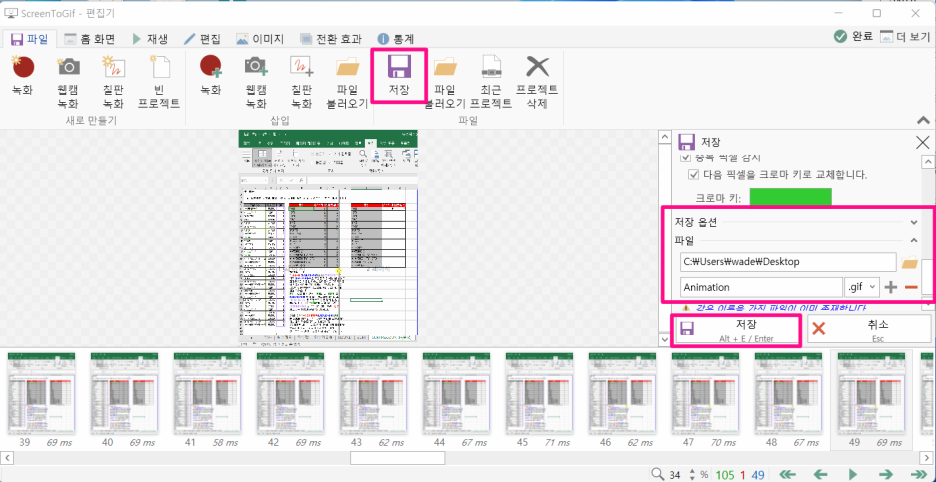Toggle 다음 픽셀을 크로마 키로 교체합니다 checkbox
This screenshot has width=936, height=482.
(x=693, y=175)
